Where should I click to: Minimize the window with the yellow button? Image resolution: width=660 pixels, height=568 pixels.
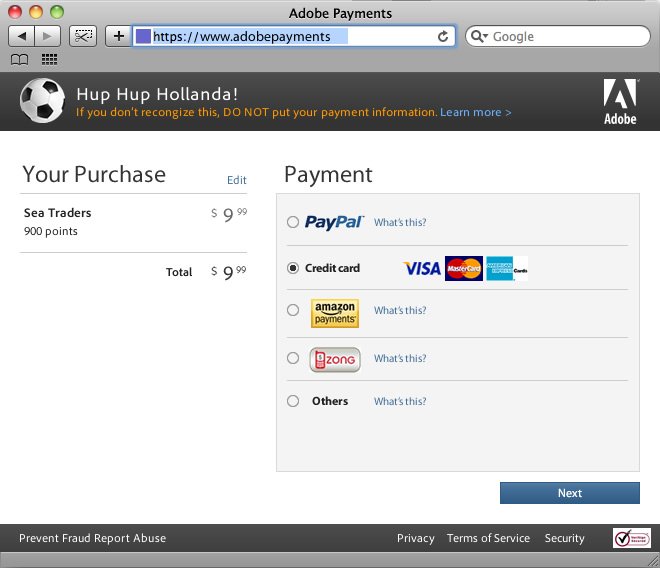click(36, 12)
